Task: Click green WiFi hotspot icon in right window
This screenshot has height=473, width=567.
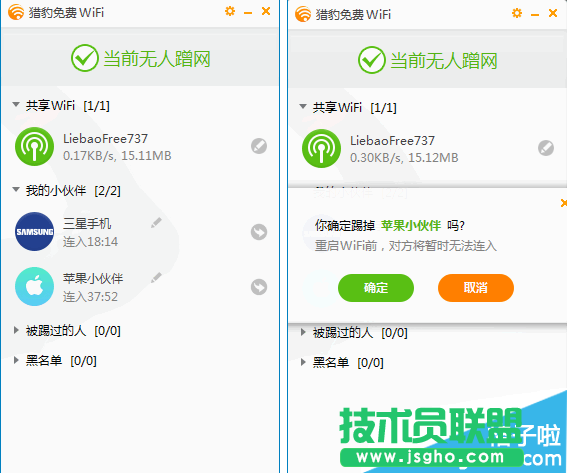Action: pyautogui.click(x=321, y=148)
